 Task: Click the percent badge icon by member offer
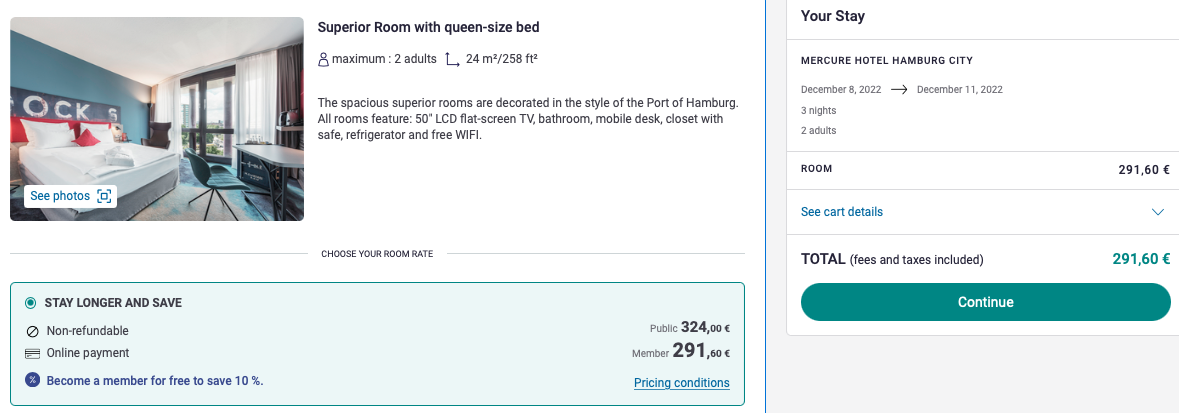coord(32,380)
